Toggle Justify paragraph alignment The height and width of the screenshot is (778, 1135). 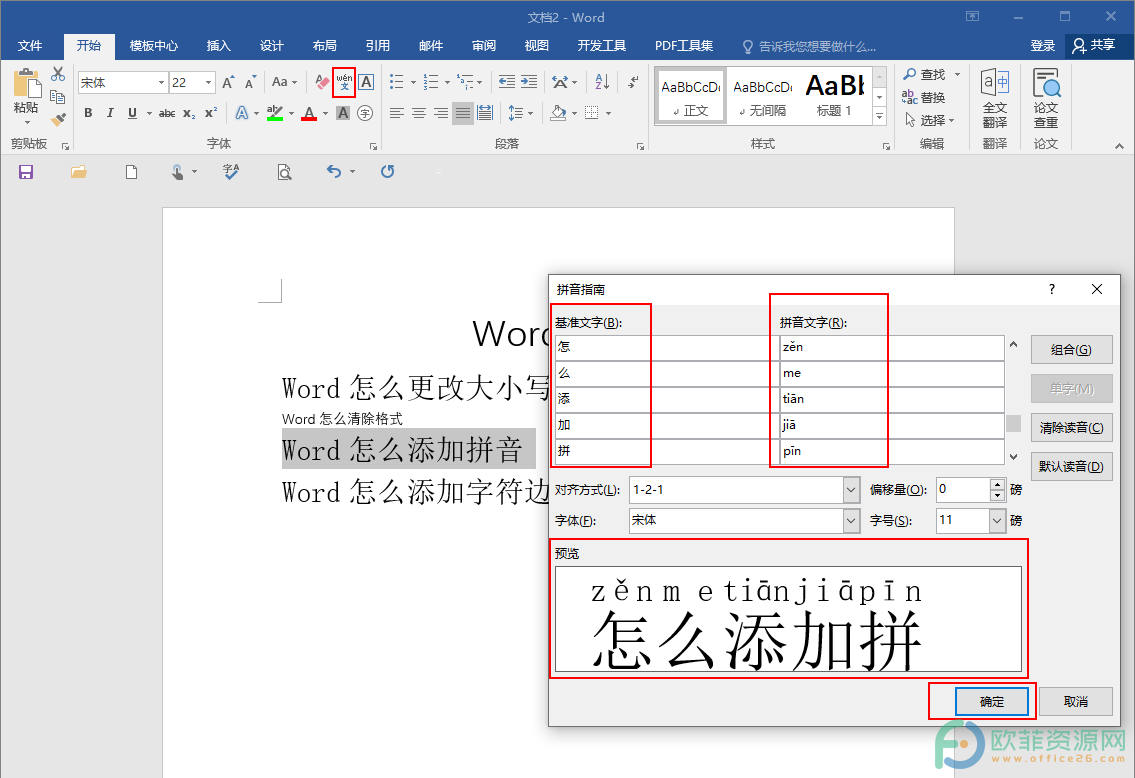(463, 113)
